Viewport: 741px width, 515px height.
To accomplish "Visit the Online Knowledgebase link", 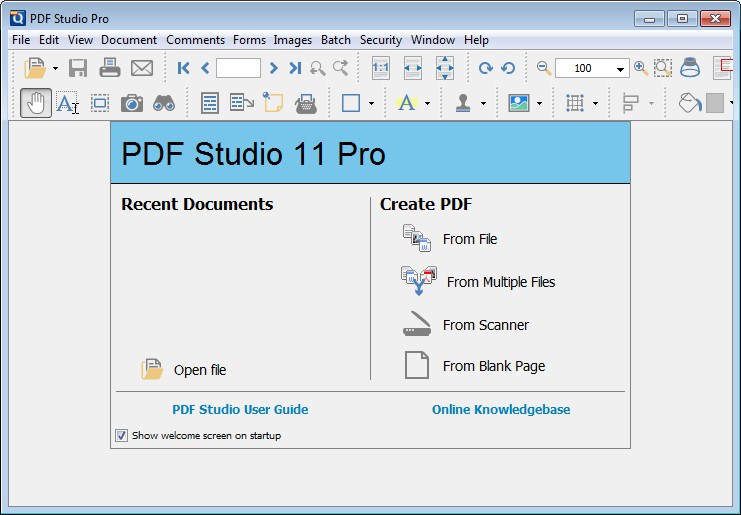I will (x=501, y=409).
